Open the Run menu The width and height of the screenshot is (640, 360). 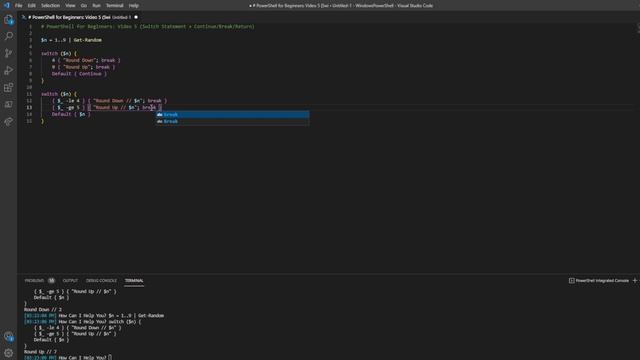tap(96, 6)
